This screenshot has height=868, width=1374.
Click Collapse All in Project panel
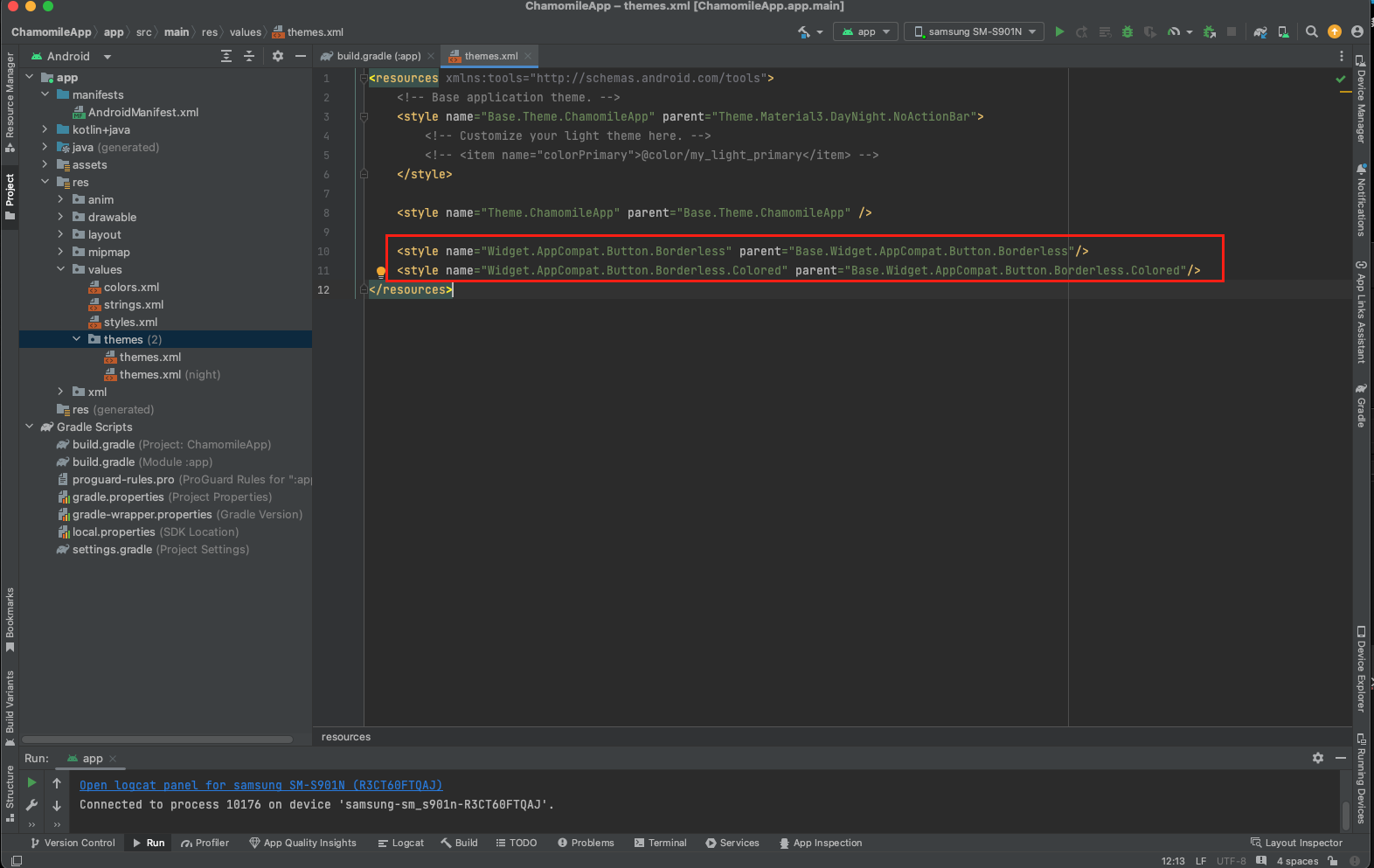tap(249, 56)
